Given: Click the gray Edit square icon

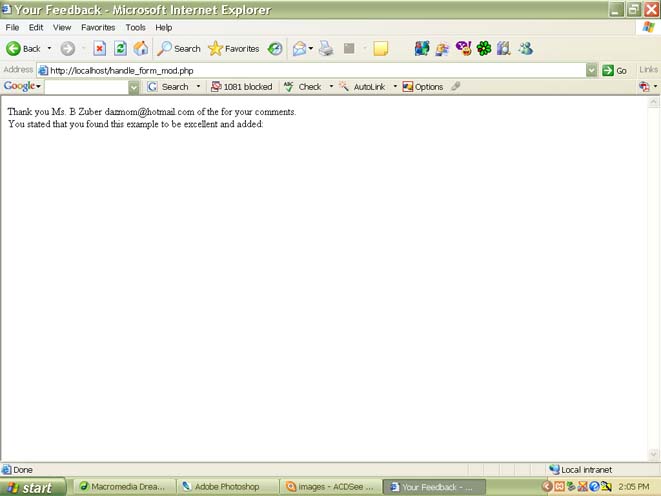Looking at the screenshot, I should coord(349,49).
